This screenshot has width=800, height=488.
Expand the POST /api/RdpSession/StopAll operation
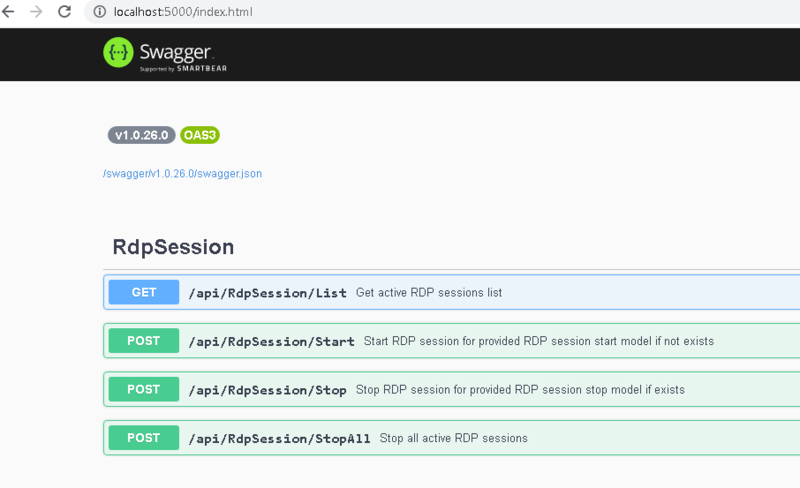[452, 437]
